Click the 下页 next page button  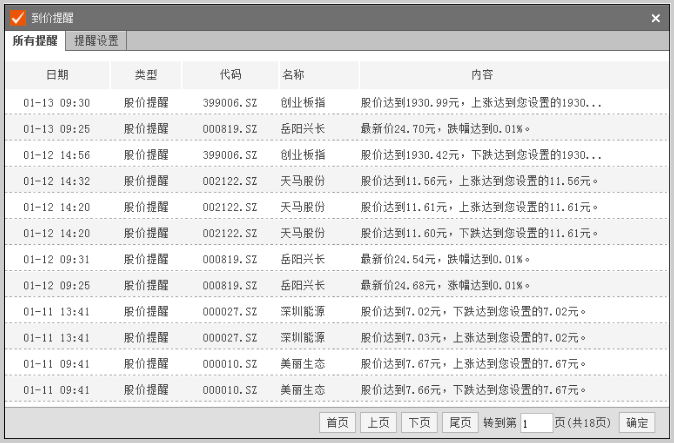[419, 423]
